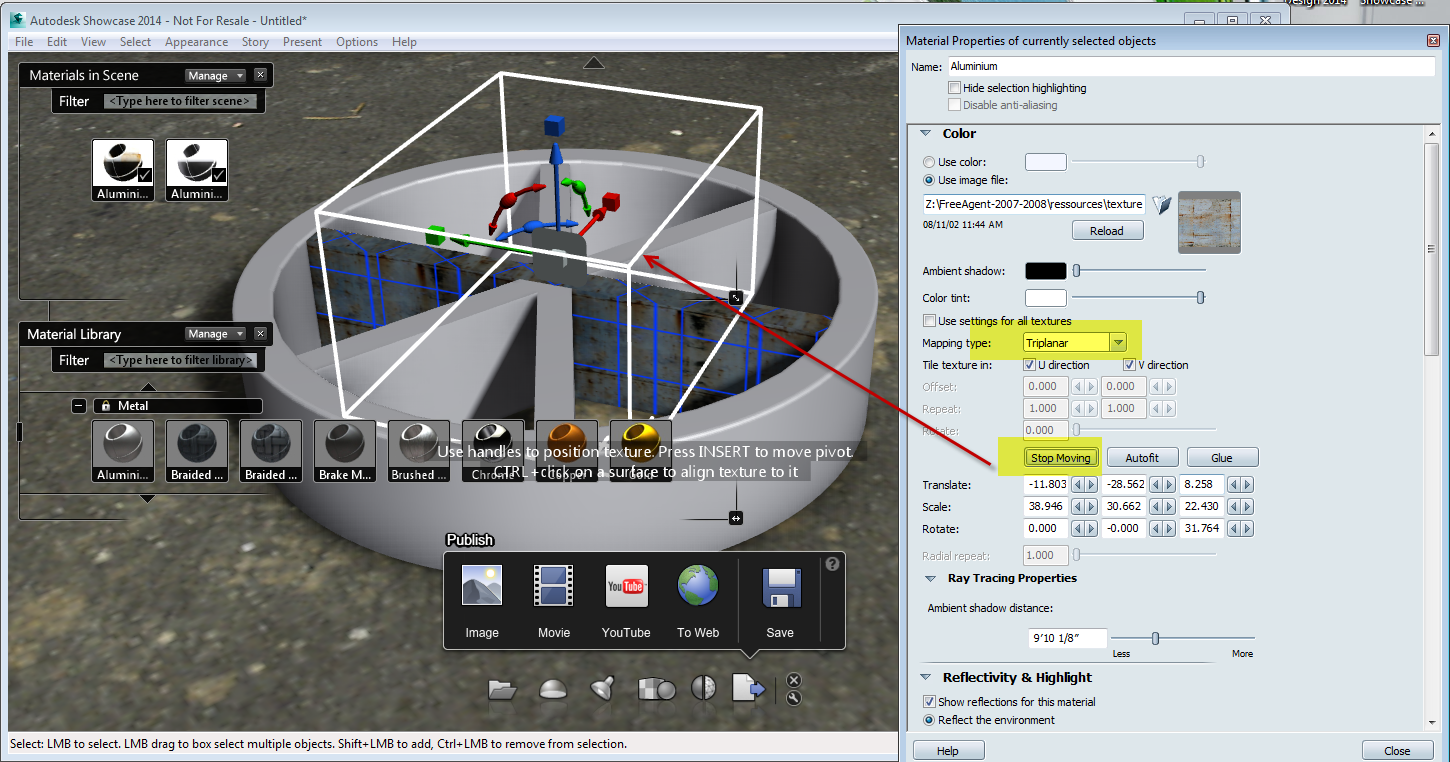Open Manage dropdown in Materials in Scene
The image size is (1450, 762).
[215, 76]
